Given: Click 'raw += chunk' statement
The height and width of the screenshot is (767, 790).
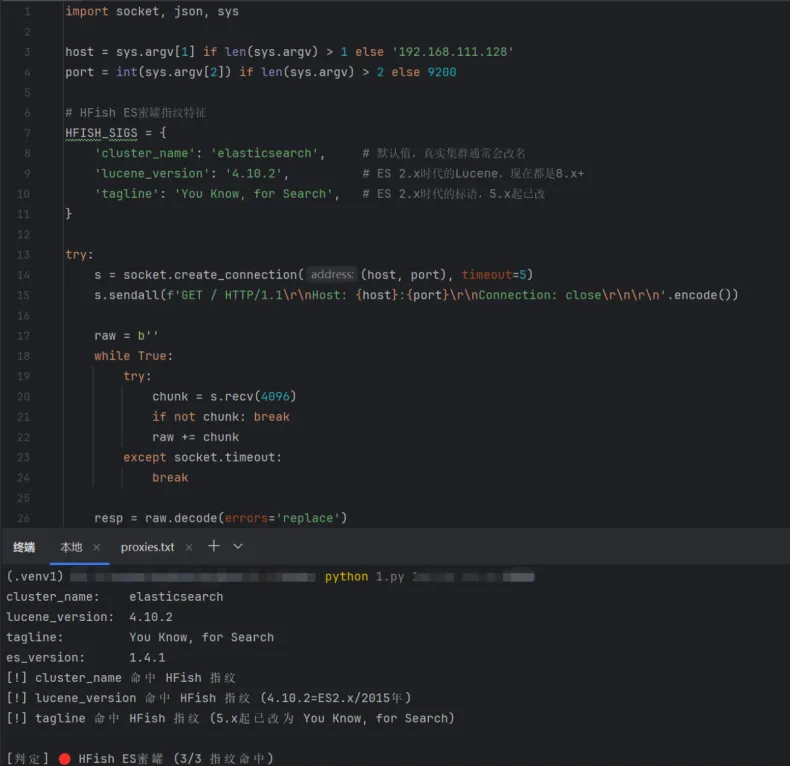Looking at the screenshot, I should pyautogui.click(x=195, y=437).
